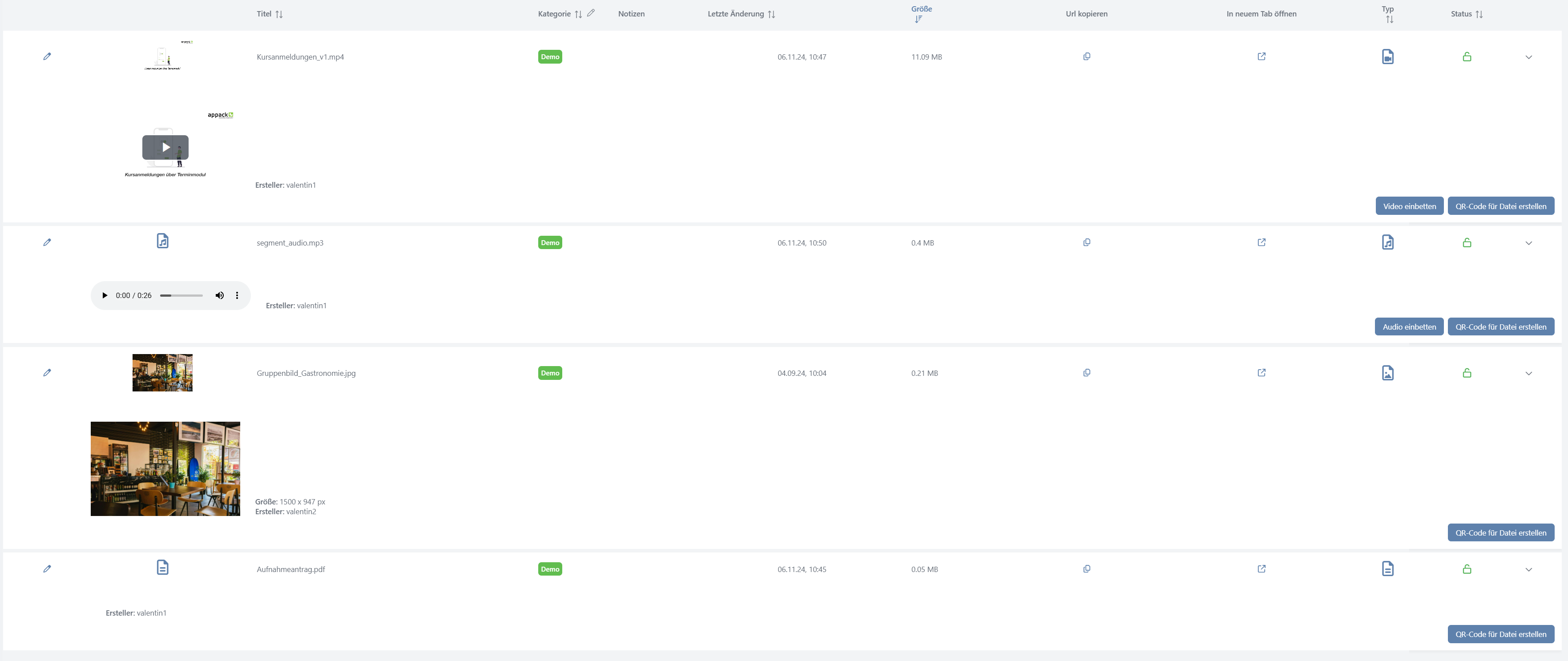Mute the segment_audio.mp3 audio player
The image size is (1568, 661).
(x=220, y=295)
